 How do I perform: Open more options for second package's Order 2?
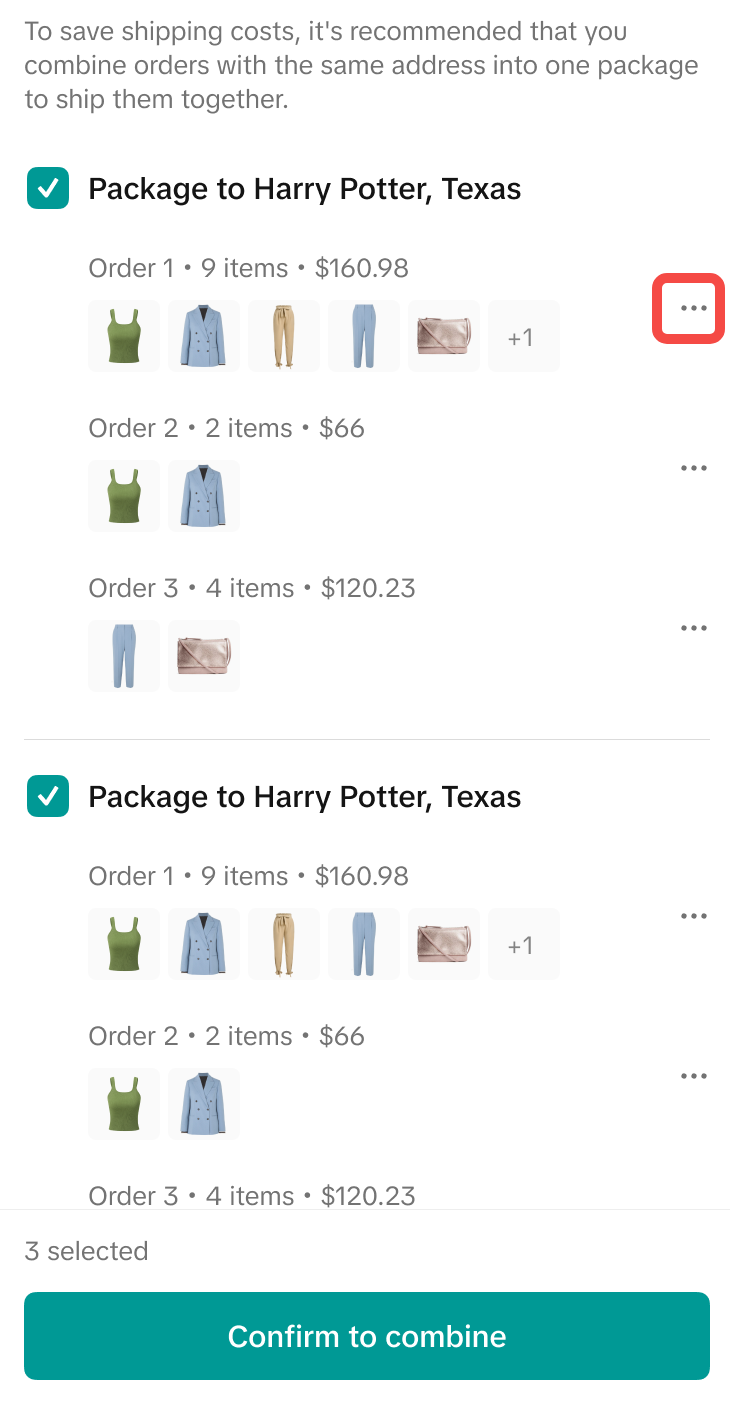click(693, 1076)
